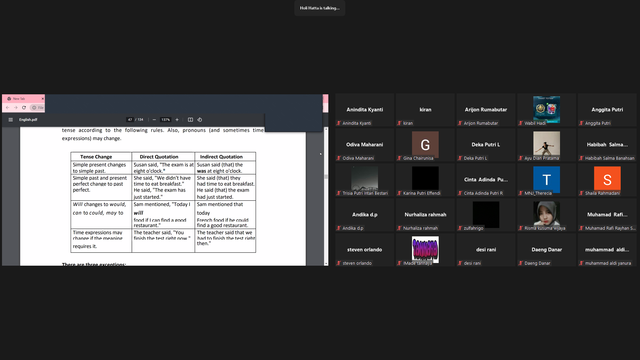The width and height of the screenshot is (640, 360).
Task: Click the fit-to-page icon in PDF toolbar
Action: tap(190, 120)
